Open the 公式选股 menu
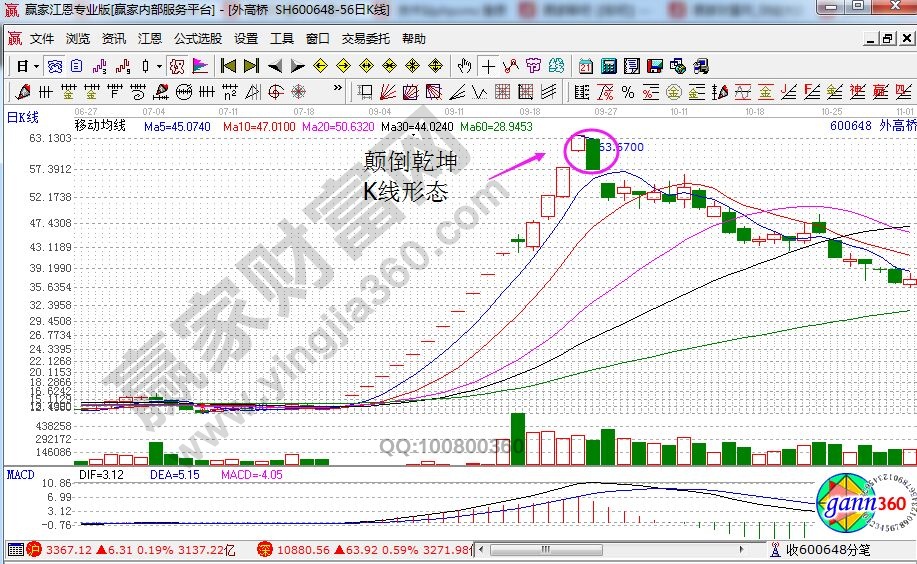The width and height of the screenshot is (917, 564). point(198,39)
